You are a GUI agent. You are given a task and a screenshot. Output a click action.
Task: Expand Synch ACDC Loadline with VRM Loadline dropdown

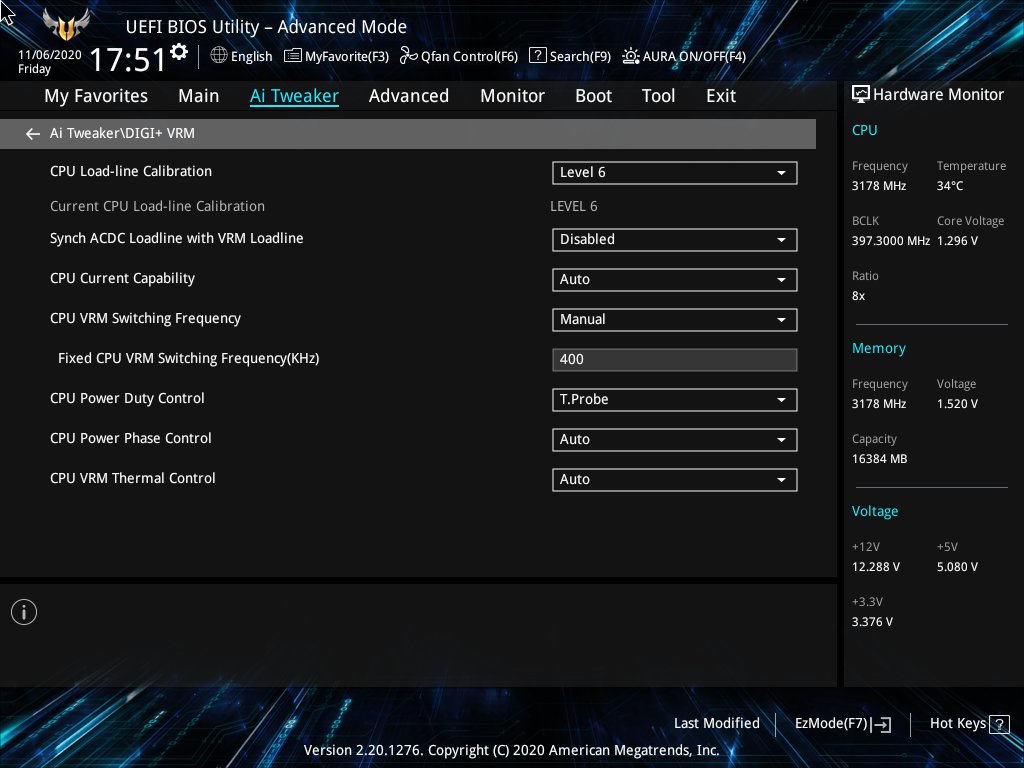pos(674,240)
